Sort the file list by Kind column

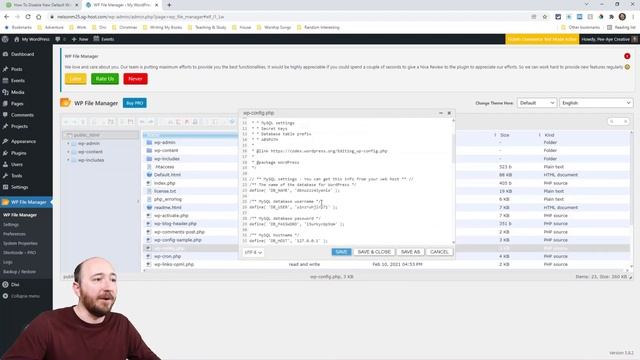tap(549, 135)
